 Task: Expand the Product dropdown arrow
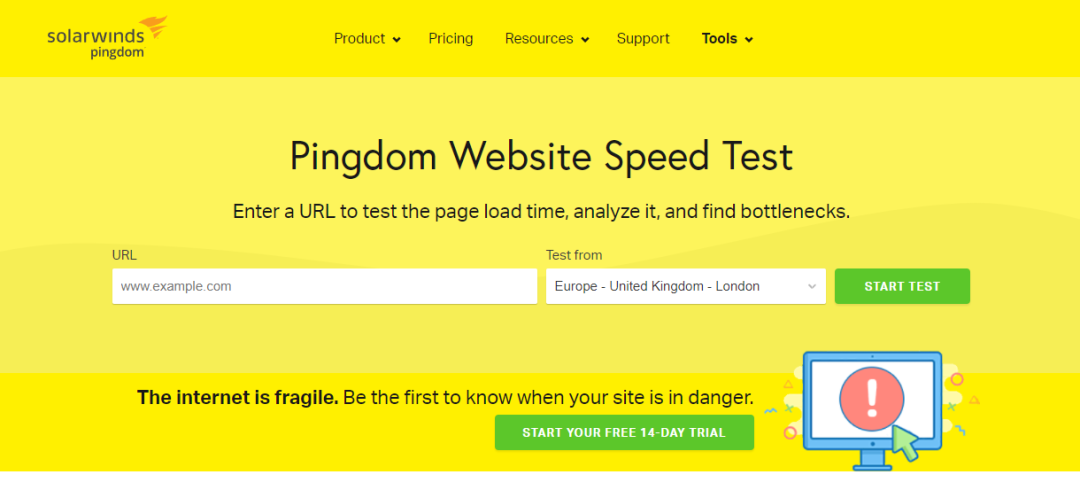(397, 40)
